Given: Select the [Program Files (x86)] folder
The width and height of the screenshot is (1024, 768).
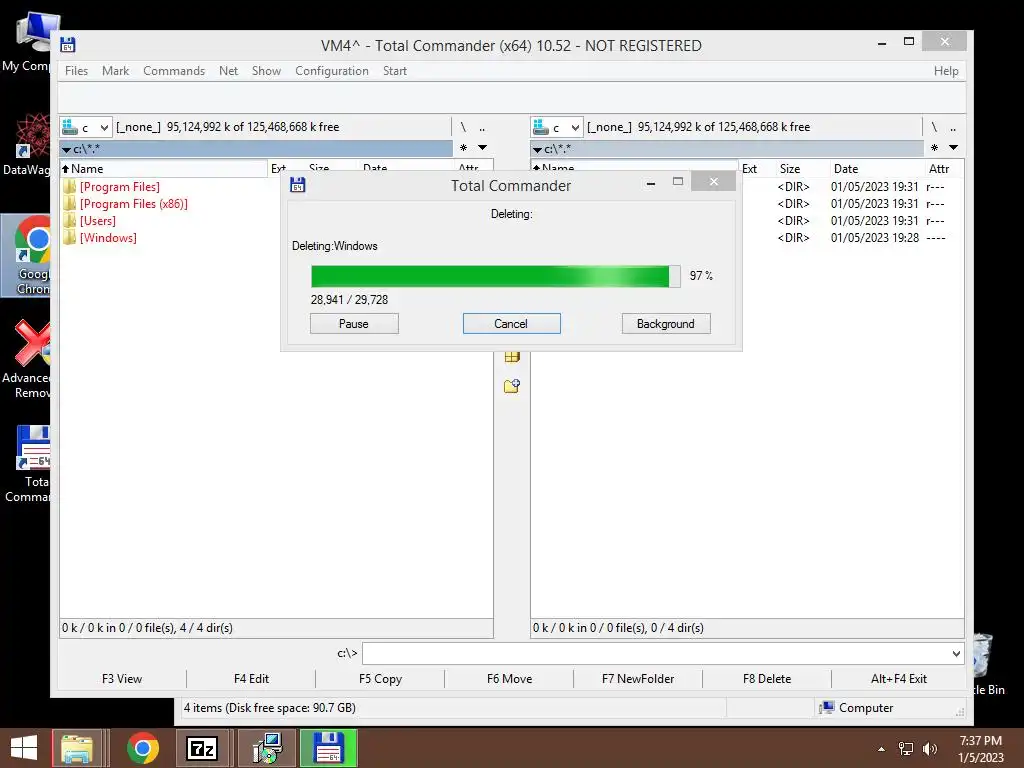Looking at the screenshot, I should pos(134,204).
